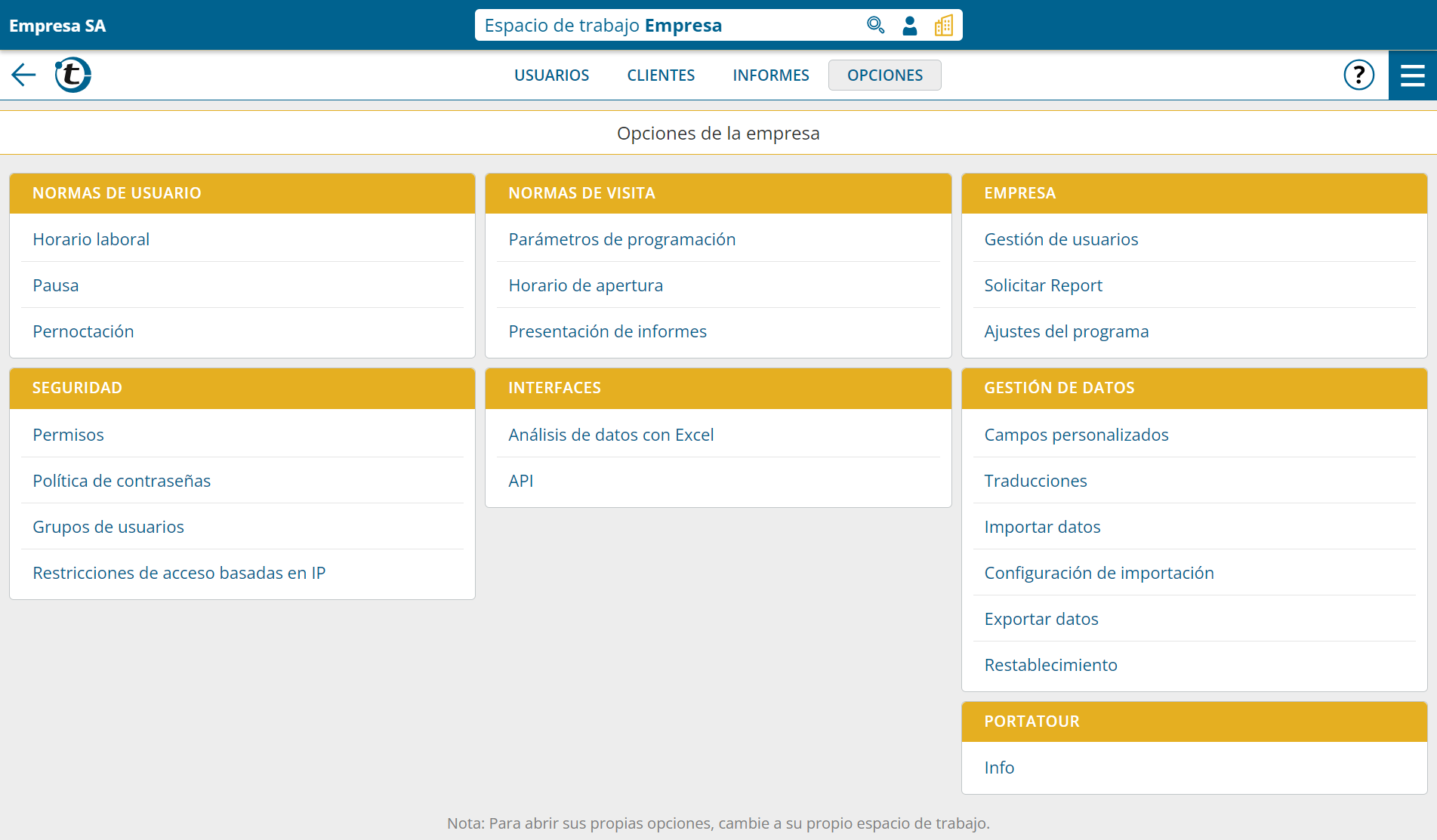Open the Pausa option
This screenshot has height=840, width=1437.
[x=242, y=285]
